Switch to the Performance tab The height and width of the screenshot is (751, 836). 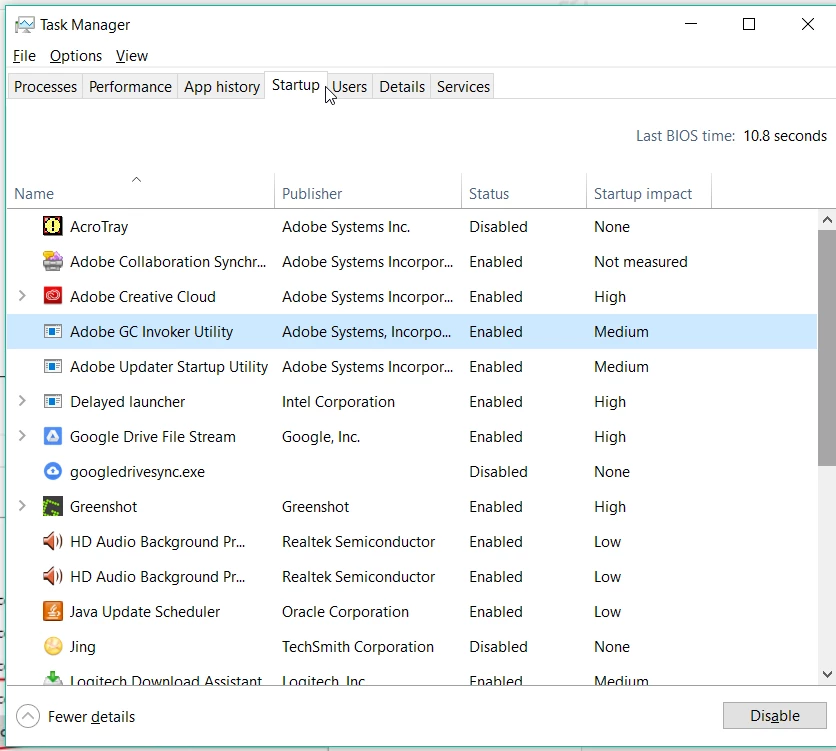130,86
